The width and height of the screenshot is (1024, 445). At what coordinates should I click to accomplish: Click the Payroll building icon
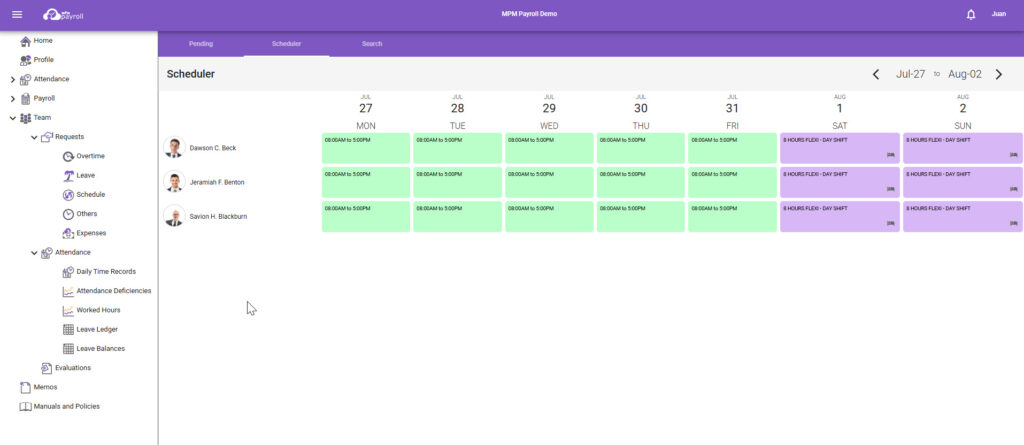pyautogui.click(x=25, y=99)
